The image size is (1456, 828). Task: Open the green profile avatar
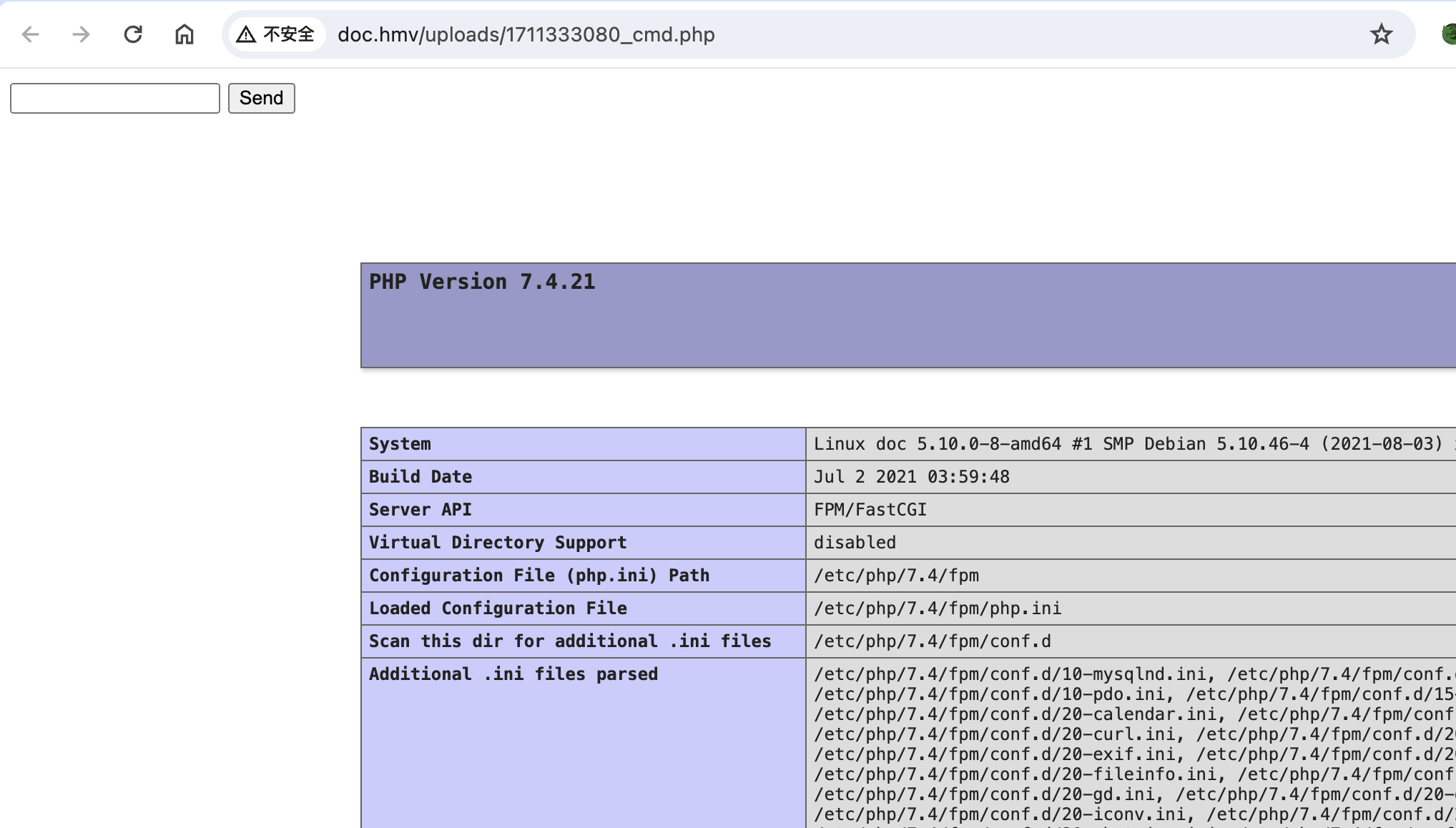1449,34
